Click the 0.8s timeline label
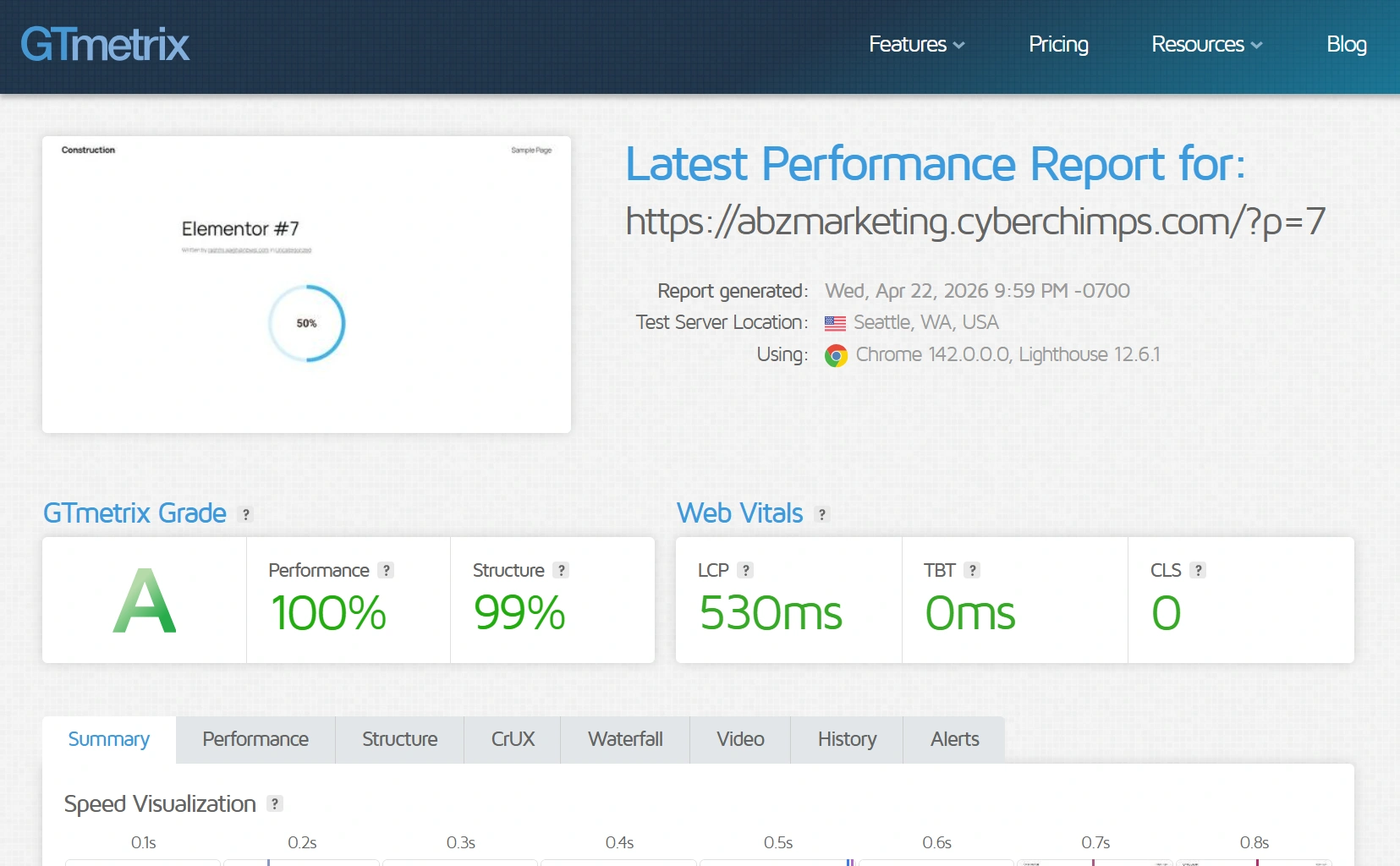 [x=1255, y=843]
